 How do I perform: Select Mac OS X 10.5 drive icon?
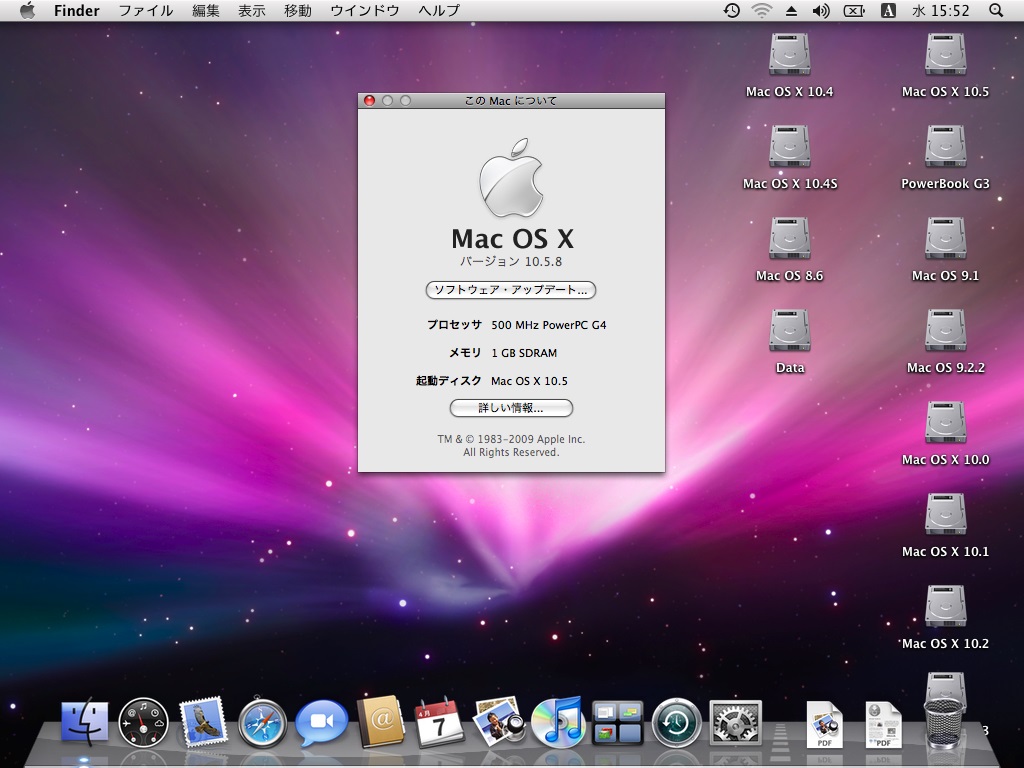(x=945, y=55)
